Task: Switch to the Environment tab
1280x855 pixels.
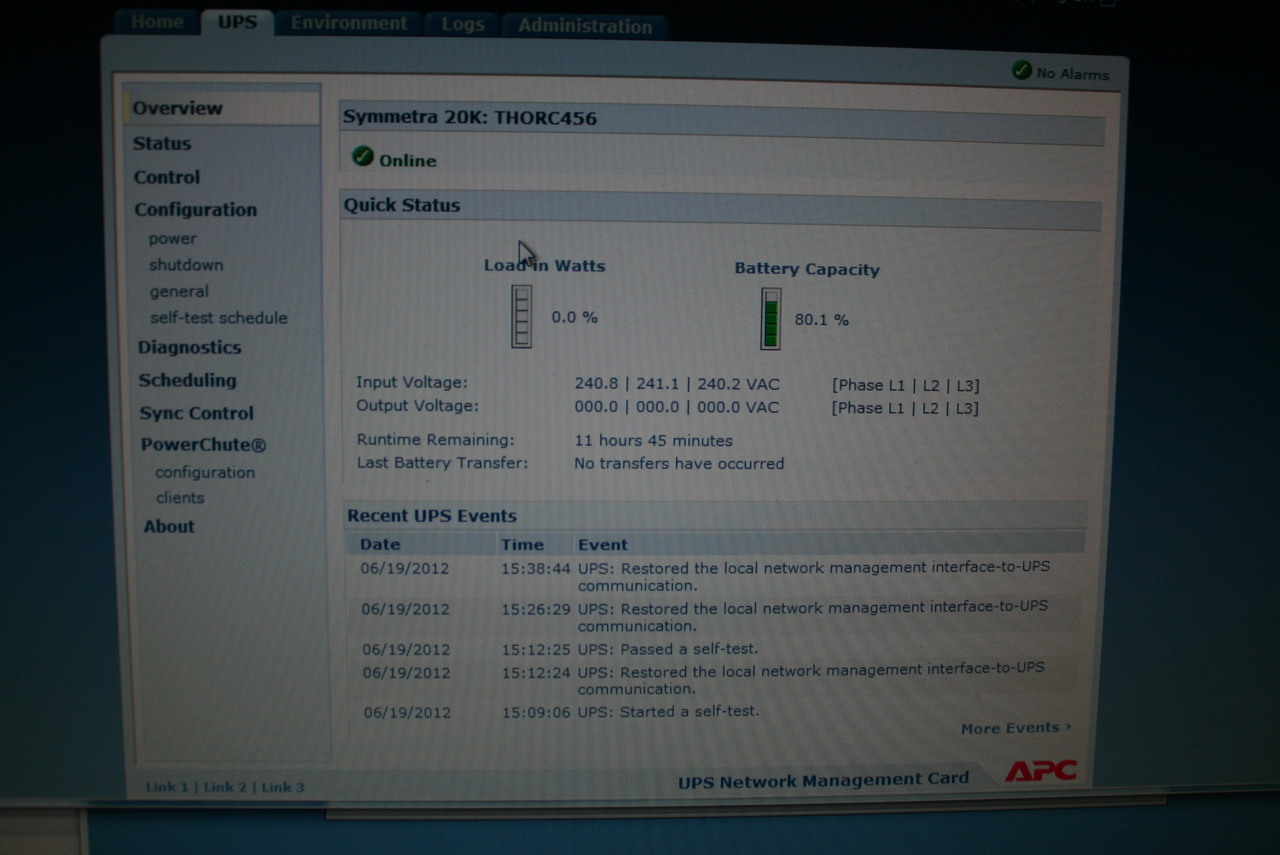Action: 349,23
